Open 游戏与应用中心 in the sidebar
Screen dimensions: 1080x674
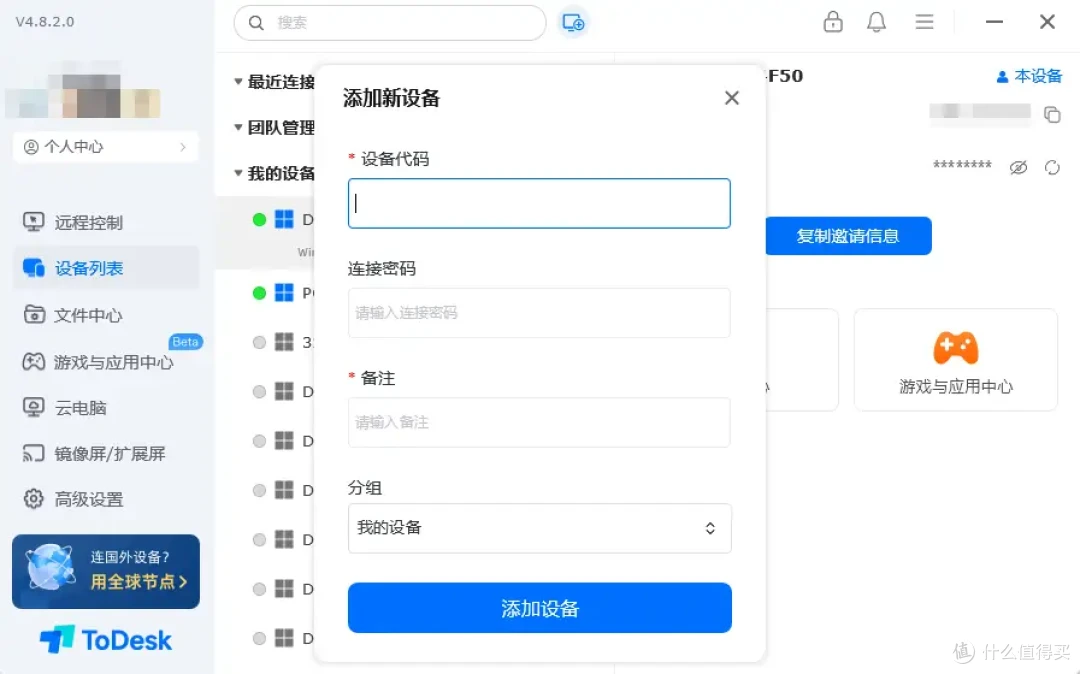pyautogui.click(x=105, y=361)
